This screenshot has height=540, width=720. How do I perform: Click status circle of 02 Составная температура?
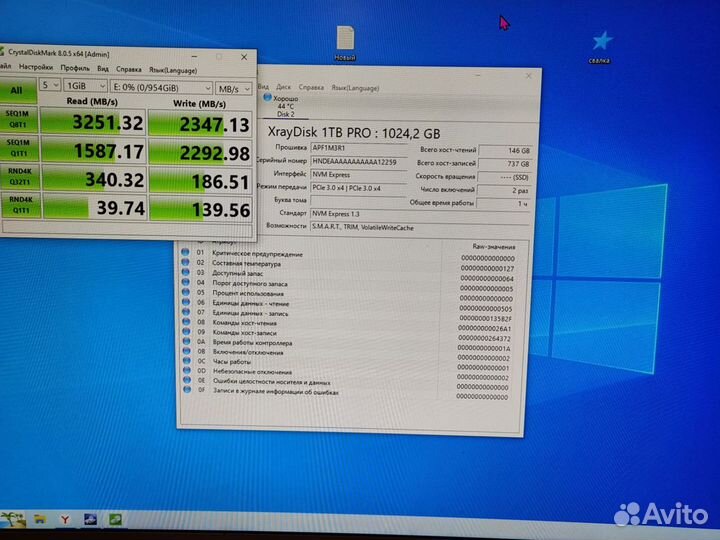click(185, 262)
